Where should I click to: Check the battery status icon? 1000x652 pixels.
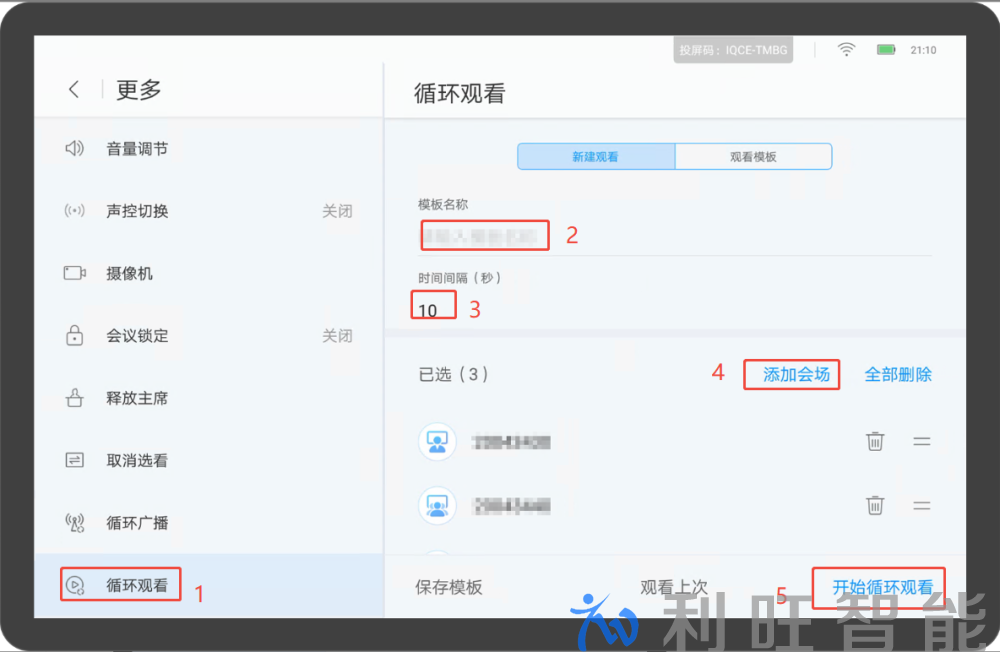(x=886, y=49)
